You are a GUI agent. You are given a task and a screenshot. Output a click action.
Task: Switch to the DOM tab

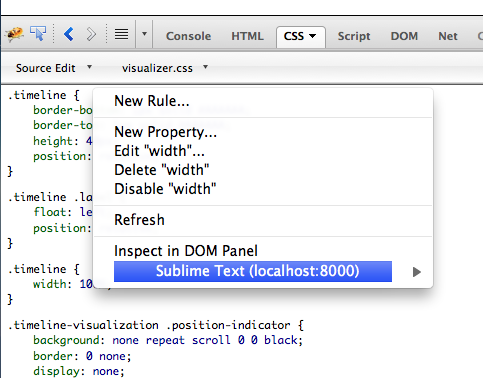404,36
